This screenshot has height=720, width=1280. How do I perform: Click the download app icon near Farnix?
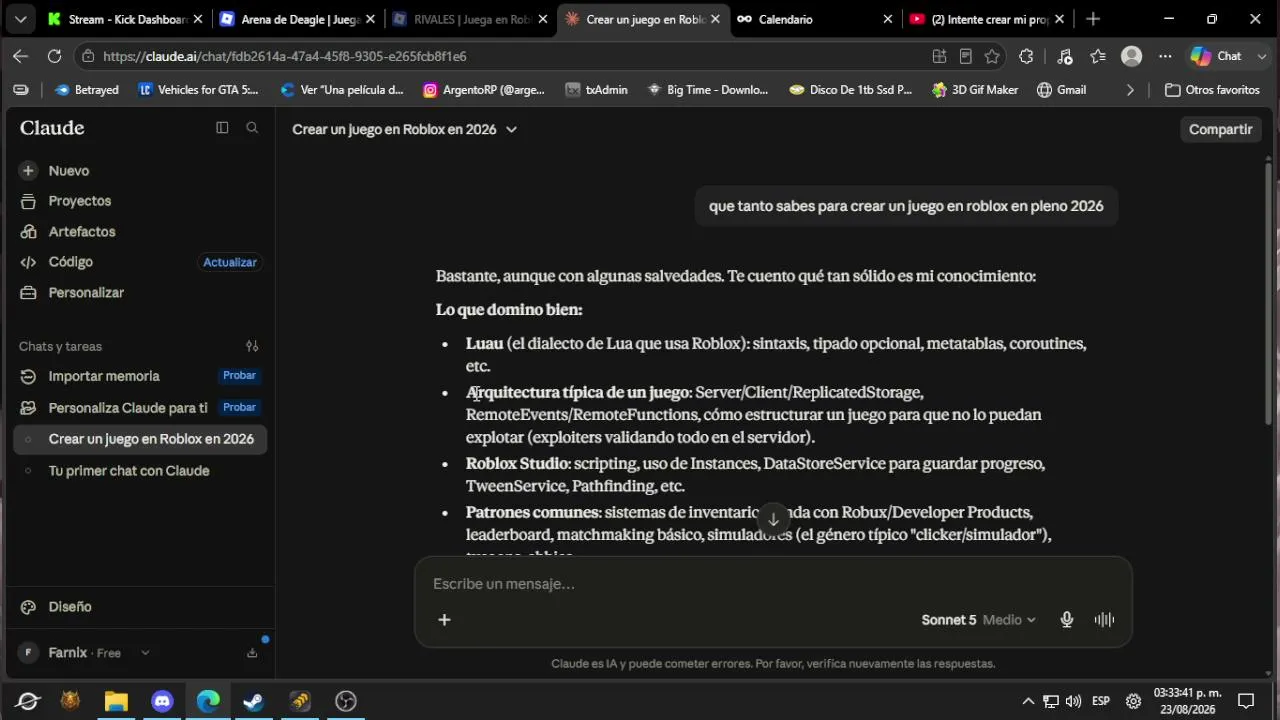click(252, 653)
